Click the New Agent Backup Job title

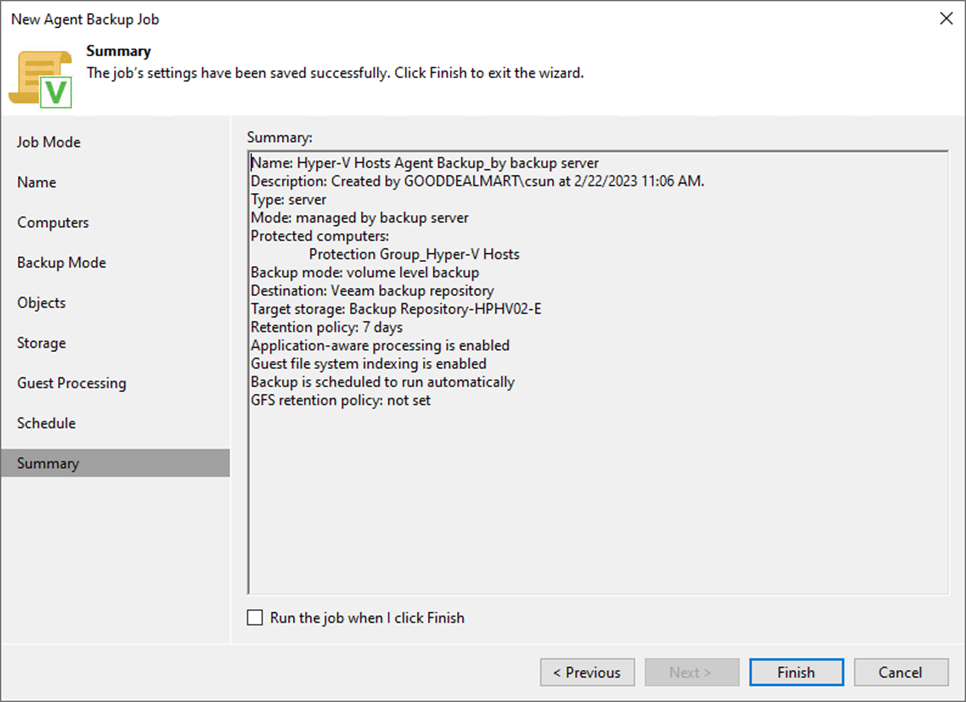[x=85, y=19]
